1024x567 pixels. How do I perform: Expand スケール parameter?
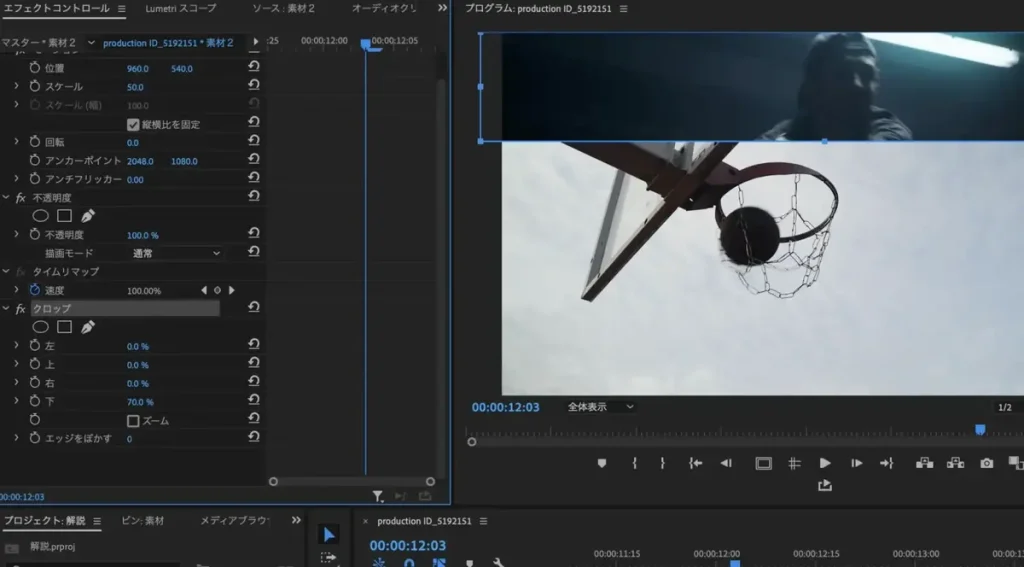16,86
